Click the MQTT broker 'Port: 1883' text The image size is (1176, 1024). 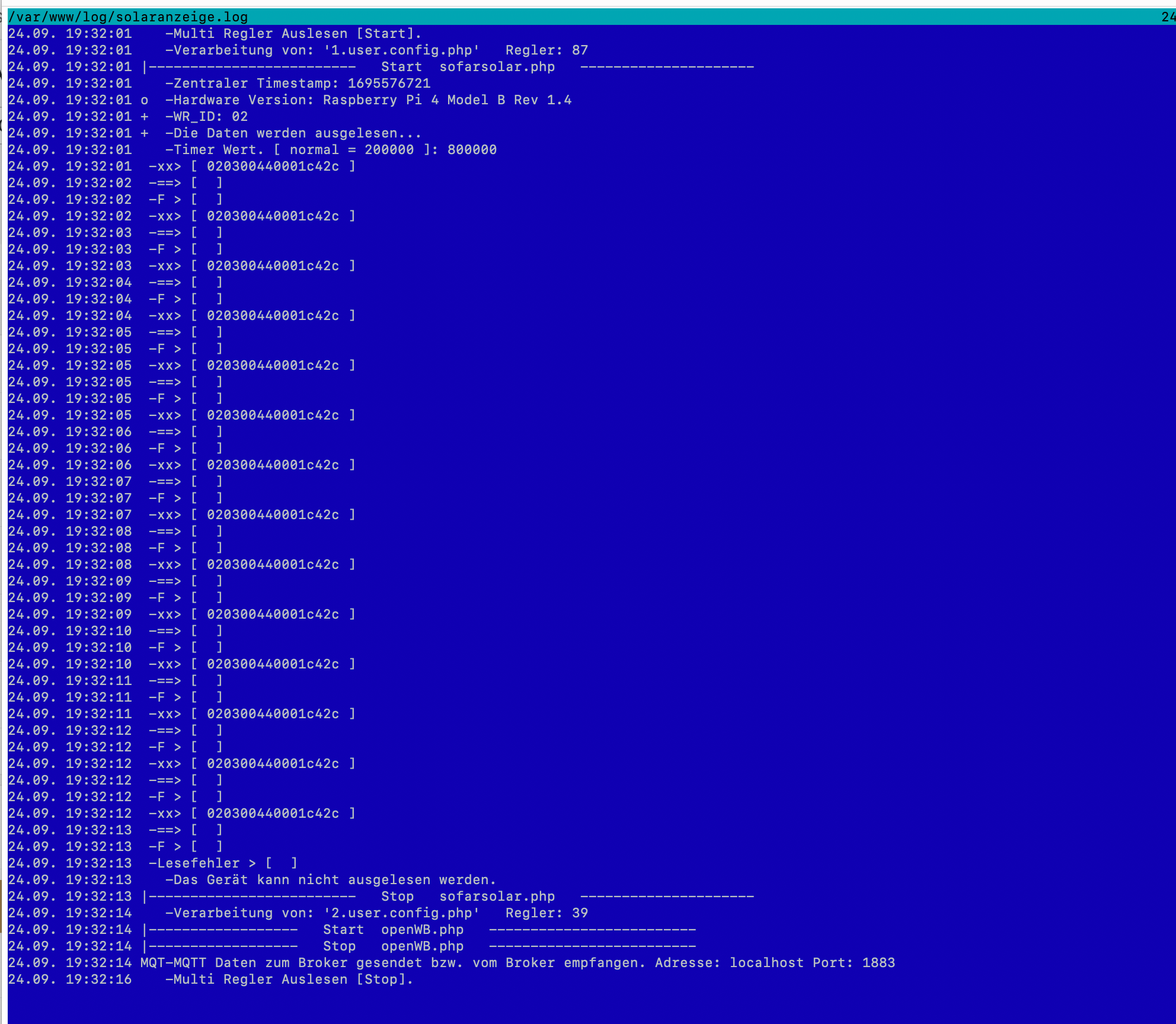854,963
